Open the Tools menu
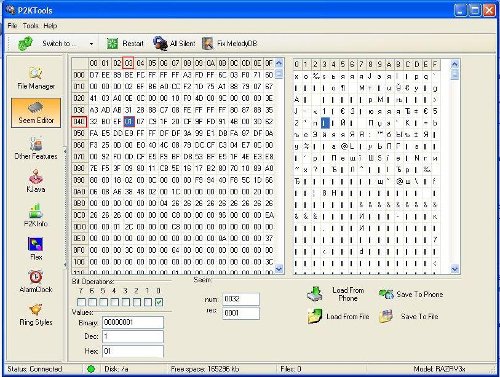500x377 pixels. click(x=30, y=26)
